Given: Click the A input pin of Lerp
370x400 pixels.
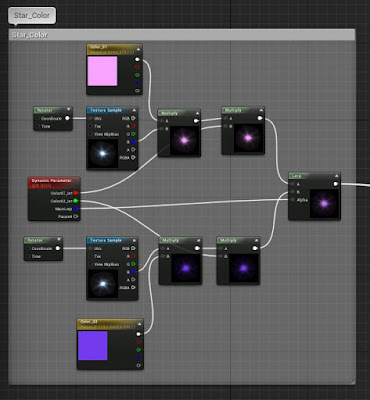Looking at the screenshot, I should click(292, 184).
